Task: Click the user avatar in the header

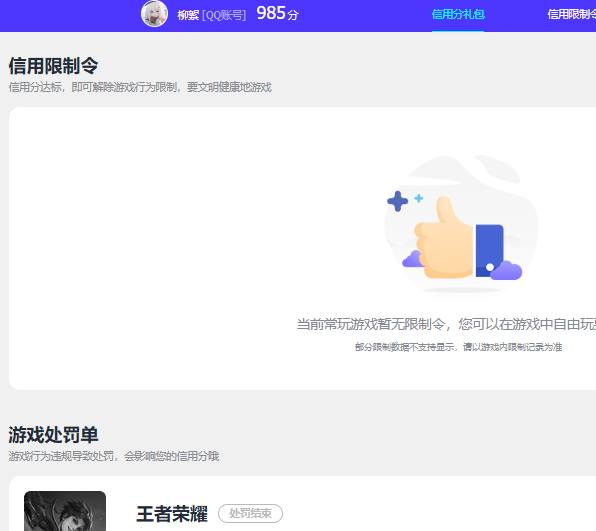Action: point(154,14)
